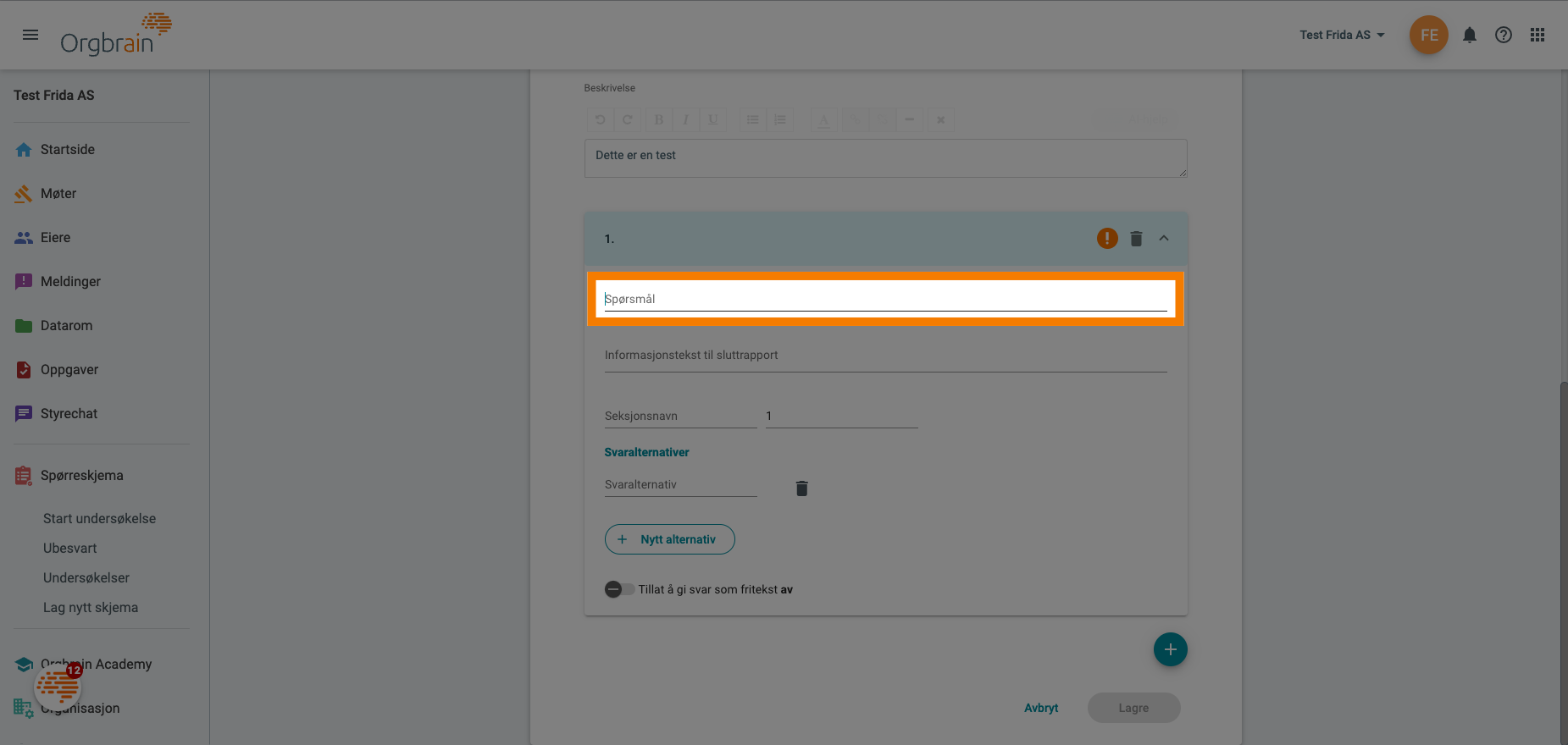Click the orange warning icon on question 1
The height and width of the screenshot is (745, 1568).
[1107, 239]
